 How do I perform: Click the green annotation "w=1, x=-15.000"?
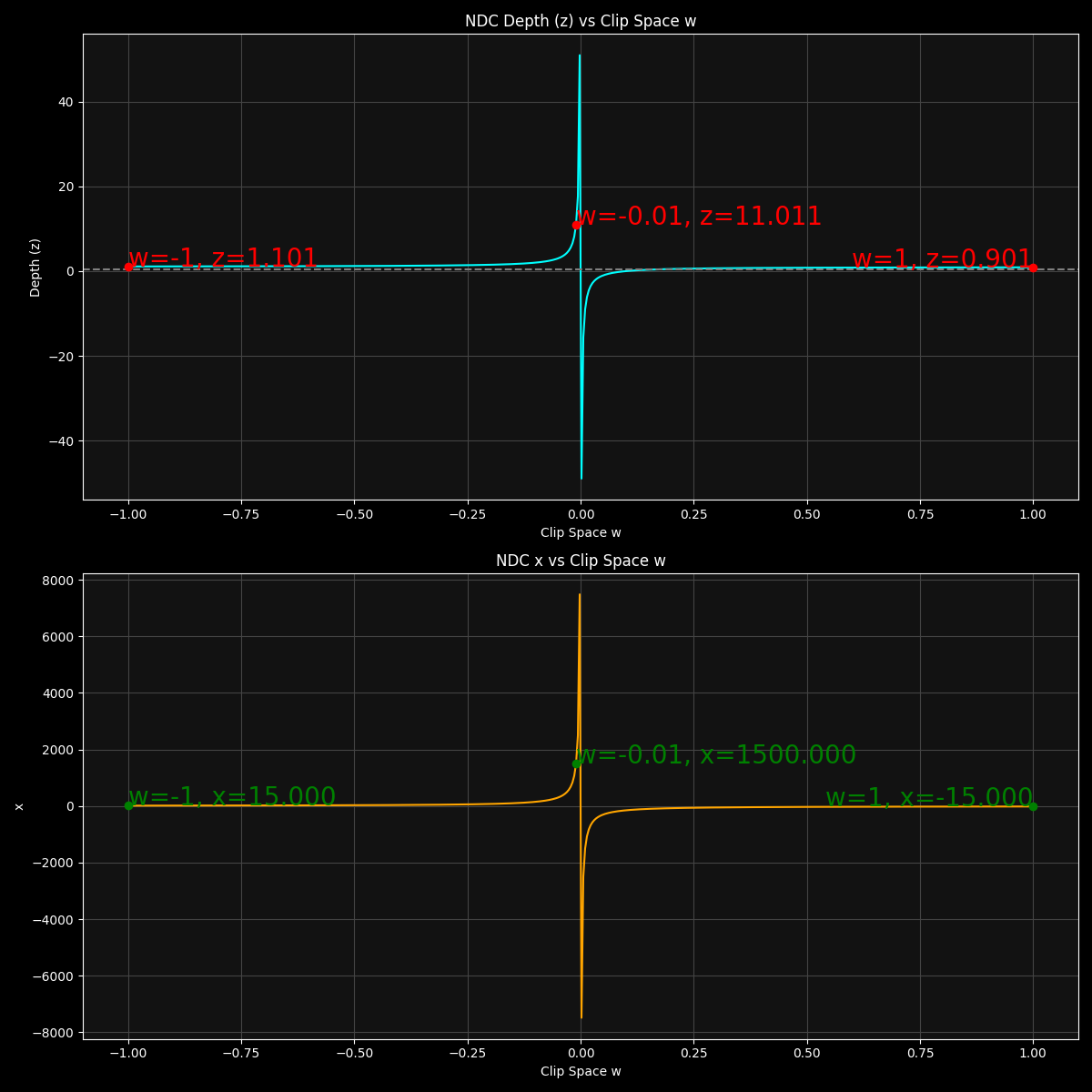[x=929, y=798]
